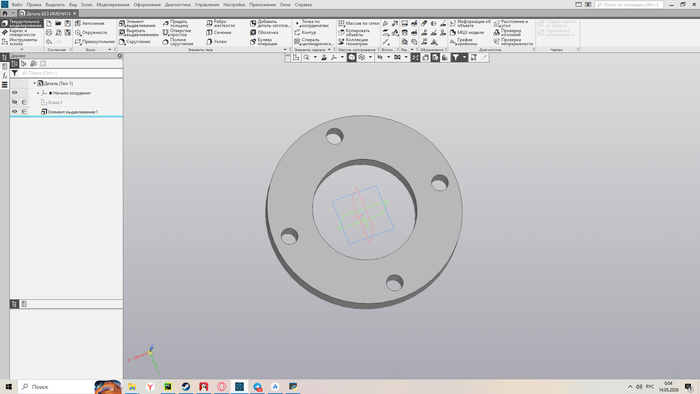This screenshot has height=394, width=700.
Task: Click the МЦХ модели tool
Action: pyautogui.click(x=467, y=33)
